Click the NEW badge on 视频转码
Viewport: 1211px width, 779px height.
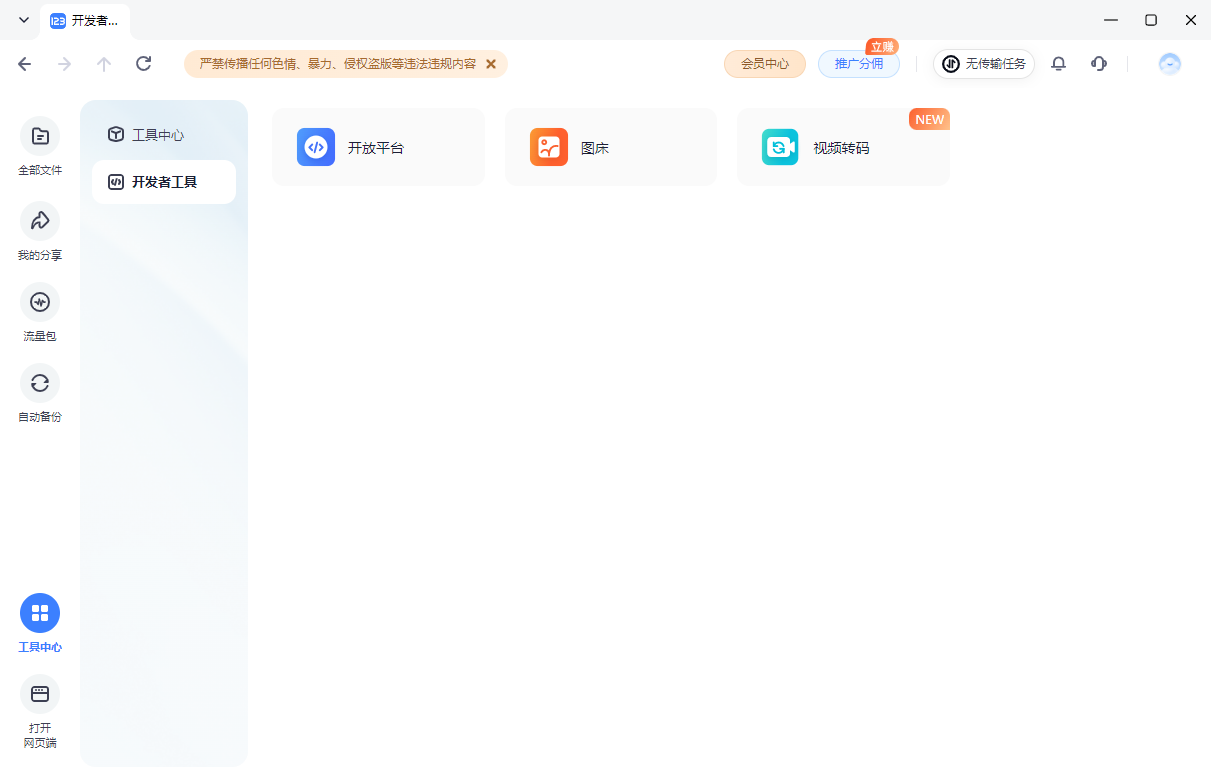tap(929, 119)
